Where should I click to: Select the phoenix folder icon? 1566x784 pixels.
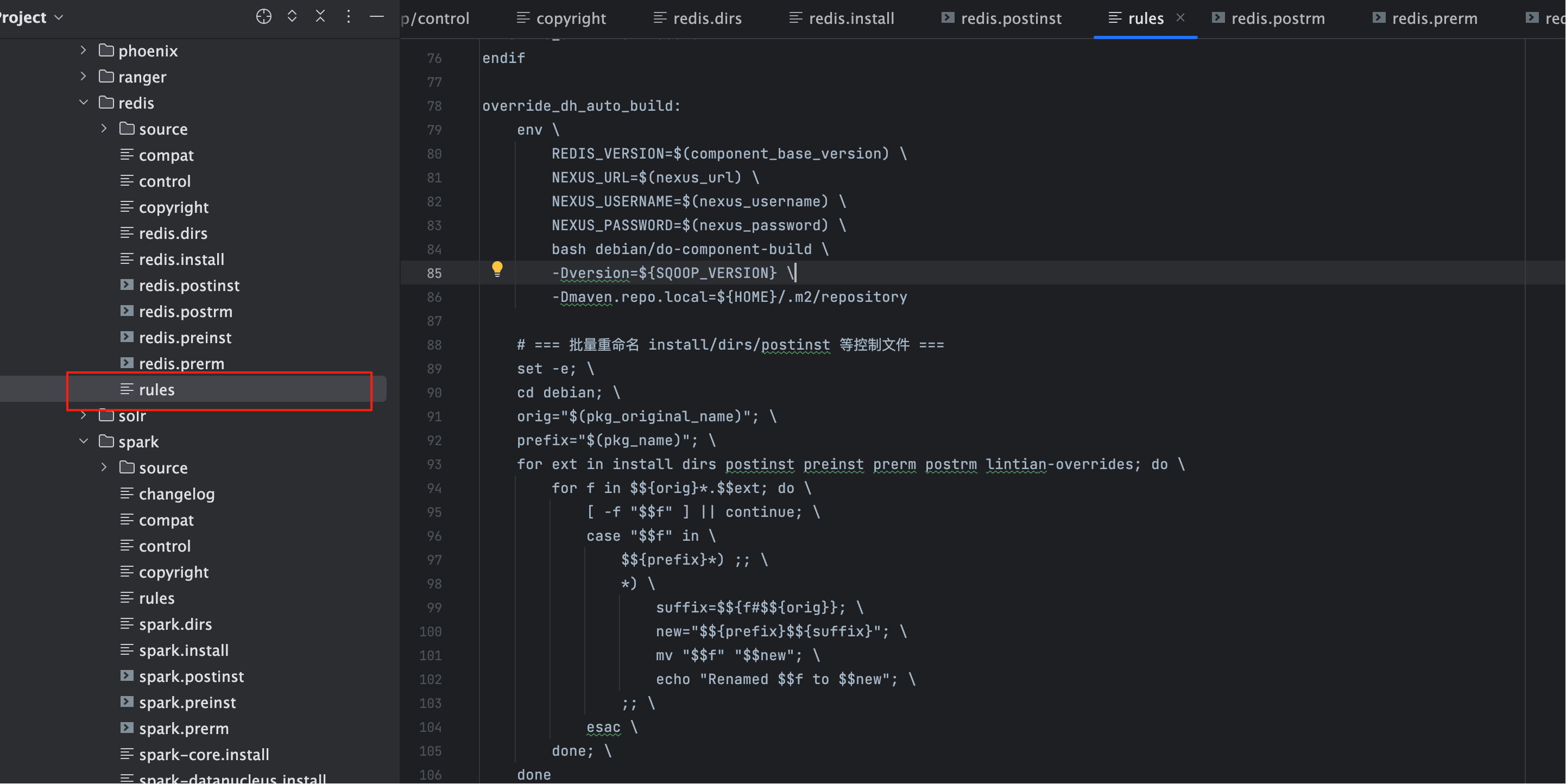pos(106,50)
